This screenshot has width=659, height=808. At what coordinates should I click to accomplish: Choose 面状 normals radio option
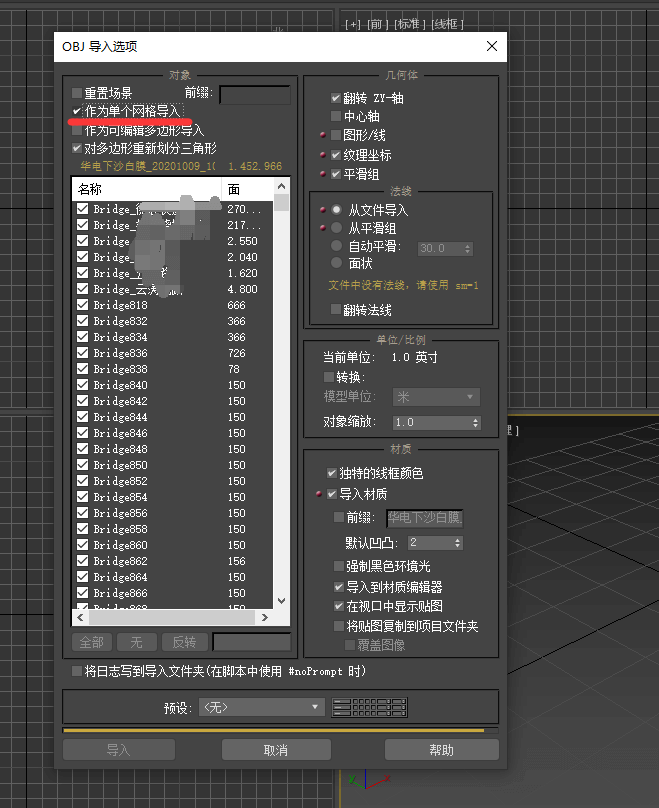click(x=337, y=263)
